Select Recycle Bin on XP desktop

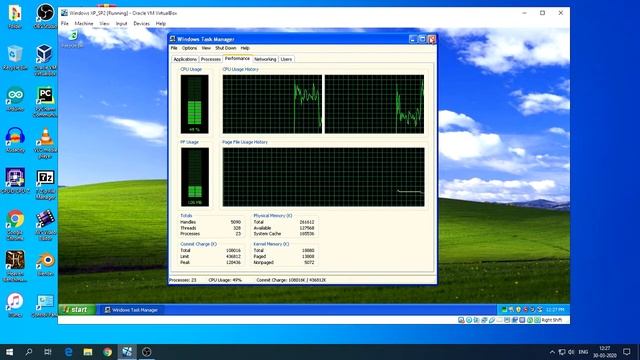click(73, 39)
